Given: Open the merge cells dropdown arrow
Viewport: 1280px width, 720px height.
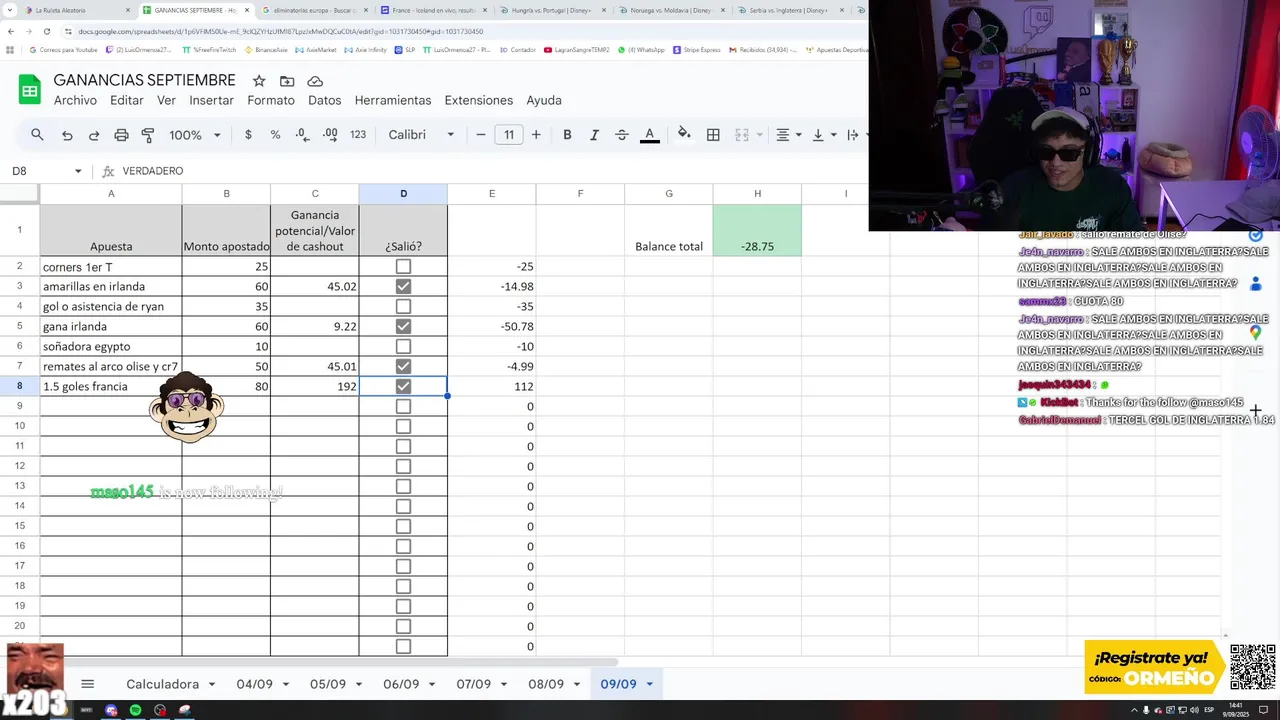Looking at the screenshot, I should [x=759, y=135].
